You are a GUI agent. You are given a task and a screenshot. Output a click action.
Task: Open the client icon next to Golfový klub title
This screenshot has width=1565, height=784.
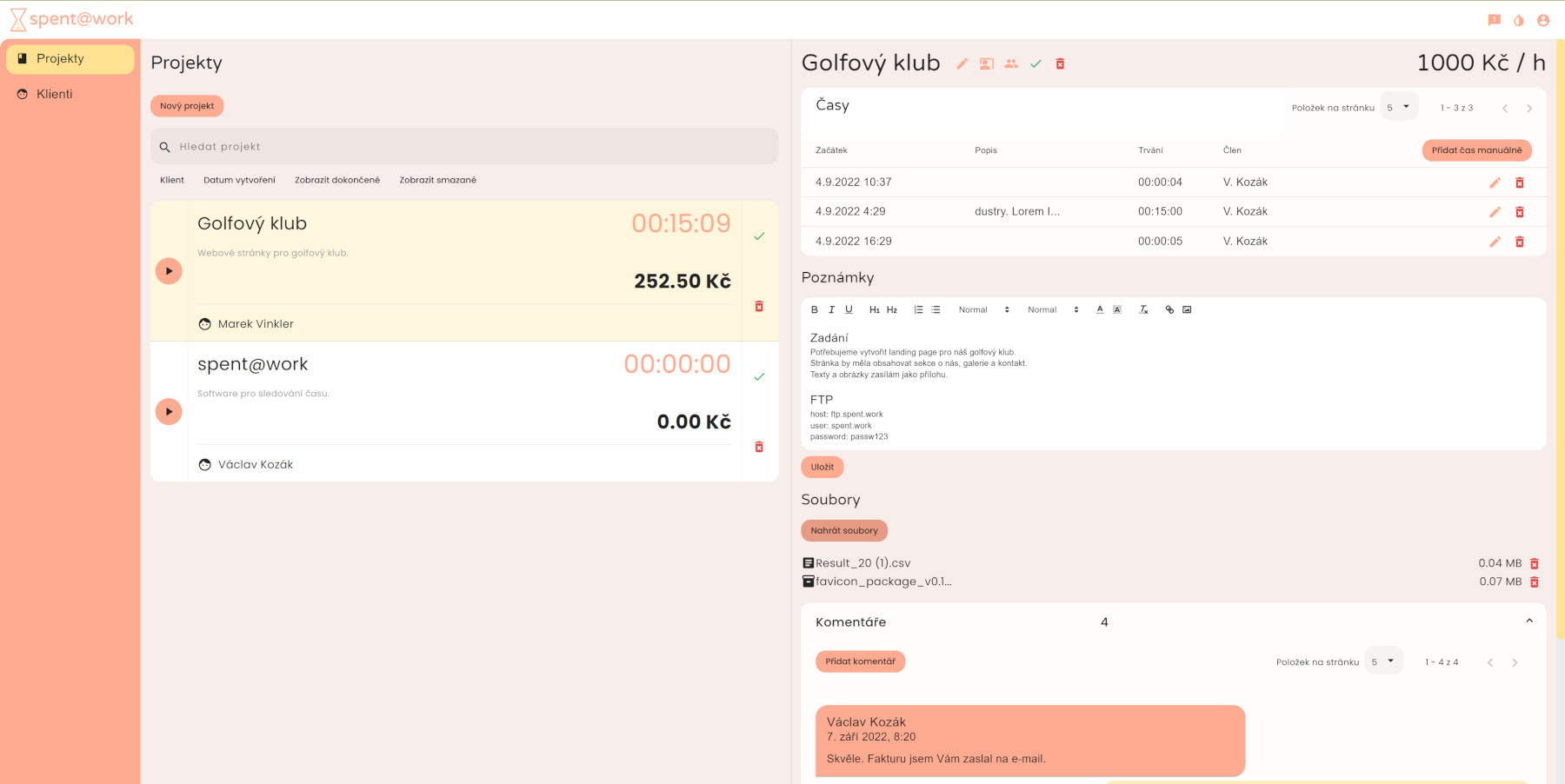pos(987,63)
